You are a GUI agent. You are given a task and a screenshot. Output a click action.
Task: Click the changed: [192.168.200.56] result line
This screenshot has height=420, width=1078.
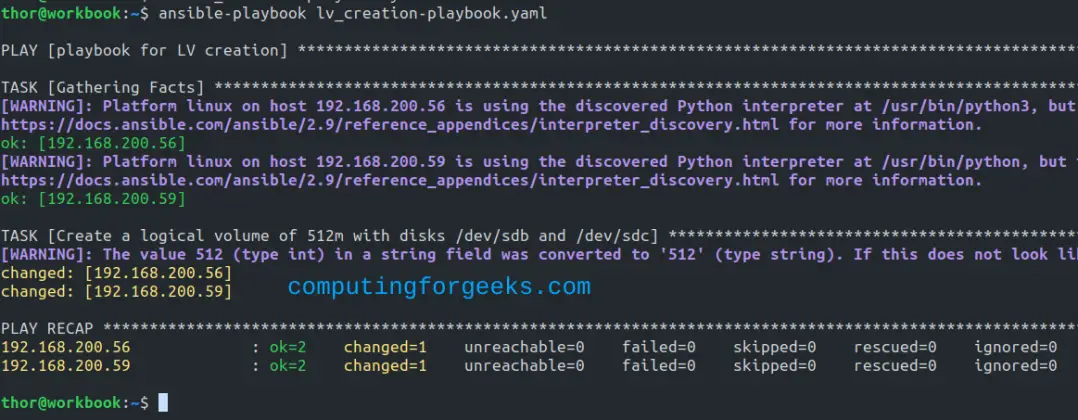click(x=116, y=273)
